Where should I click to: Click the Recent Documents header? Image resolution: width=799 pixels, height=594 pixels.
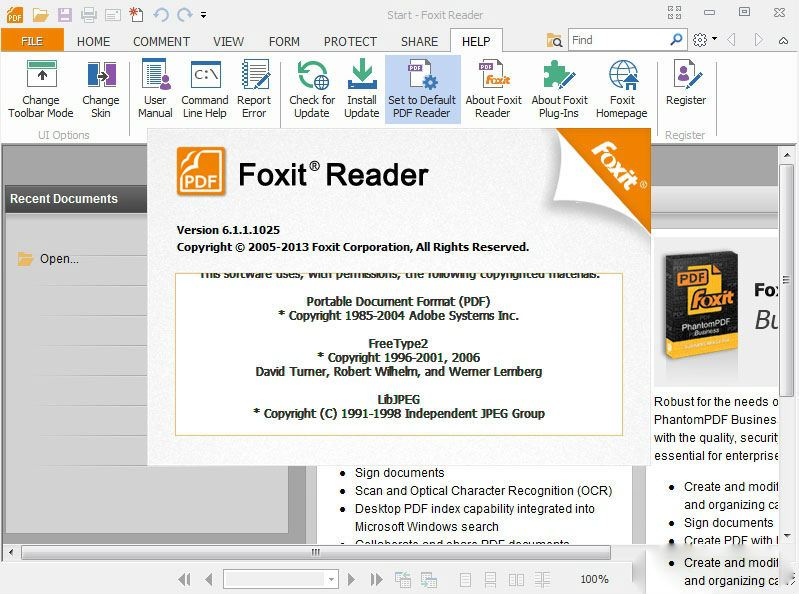click(75, 199)
